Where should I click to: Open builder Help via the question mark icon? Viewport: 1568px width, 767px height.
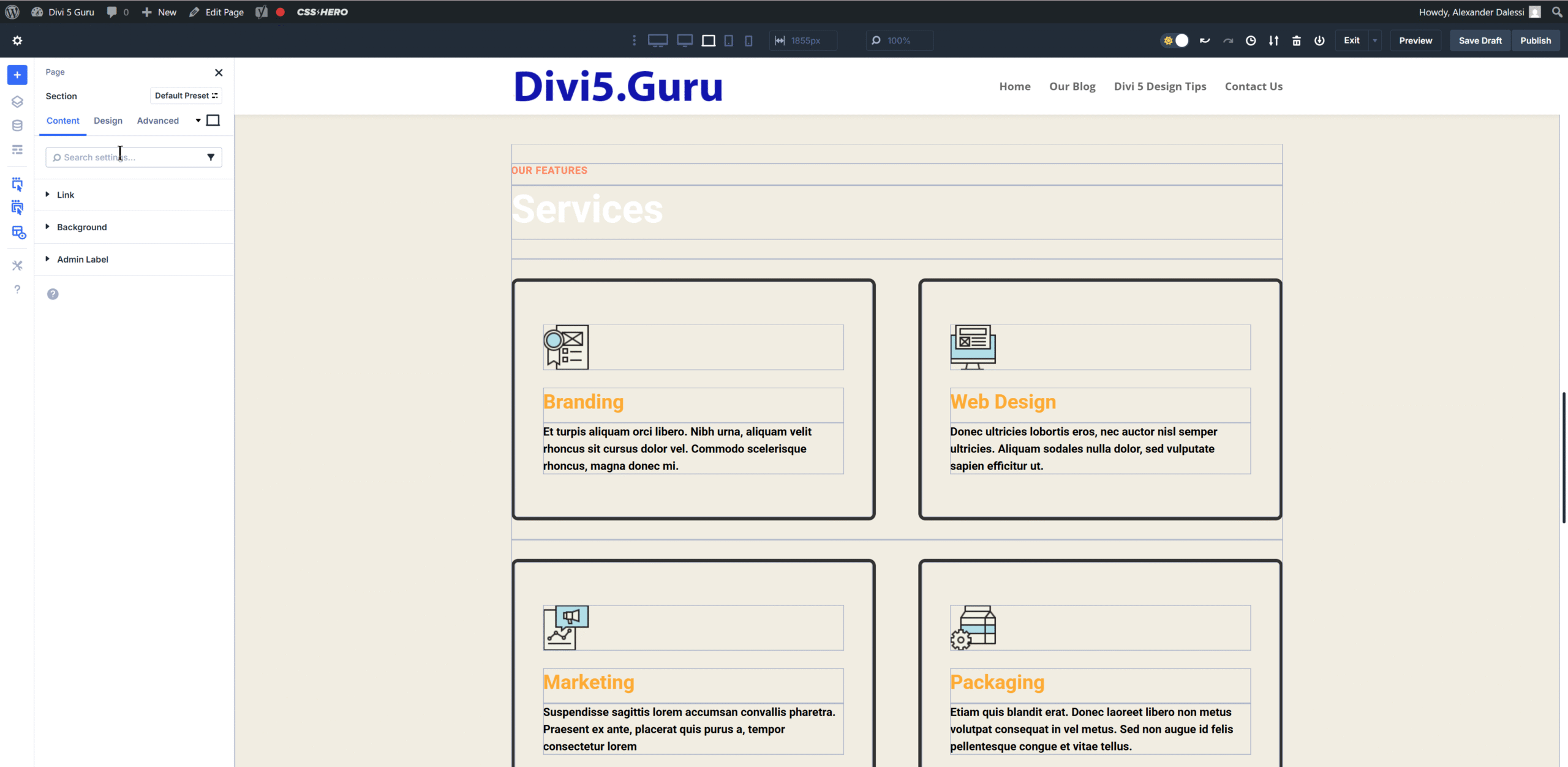[17, 289]
